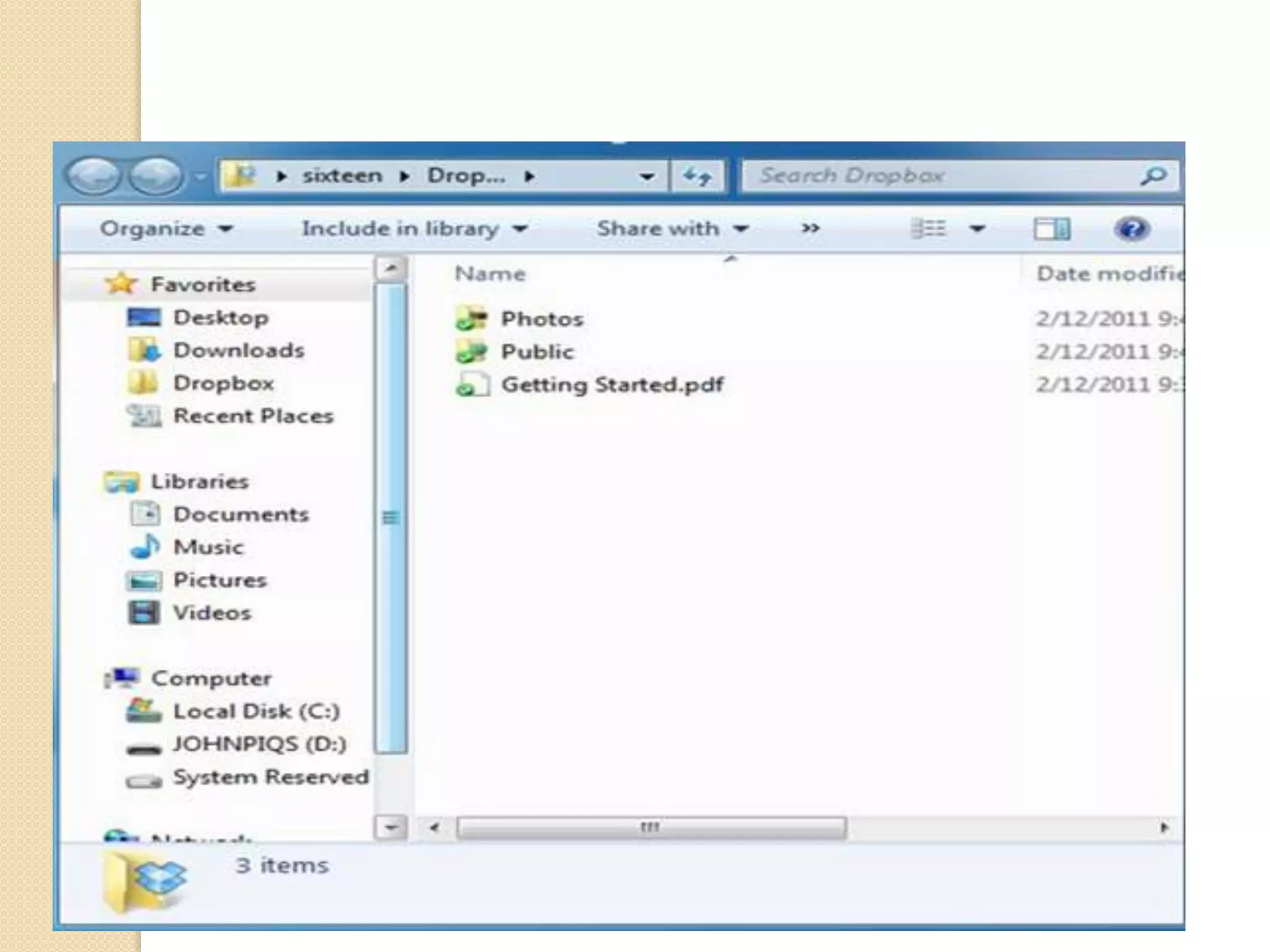Click the horizontal scrollbar thumb in file list
The image size is (1270, 952).
(x=651, y=827)
